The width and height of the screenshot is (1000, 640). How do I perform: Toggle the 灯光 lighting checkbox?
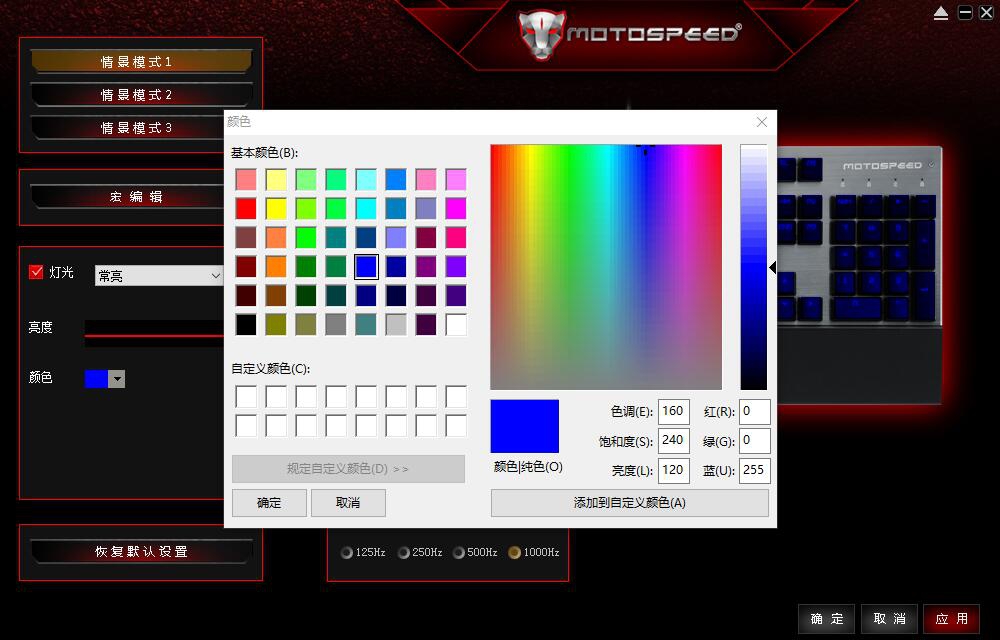pyautogui.click(x=37, y=272)
